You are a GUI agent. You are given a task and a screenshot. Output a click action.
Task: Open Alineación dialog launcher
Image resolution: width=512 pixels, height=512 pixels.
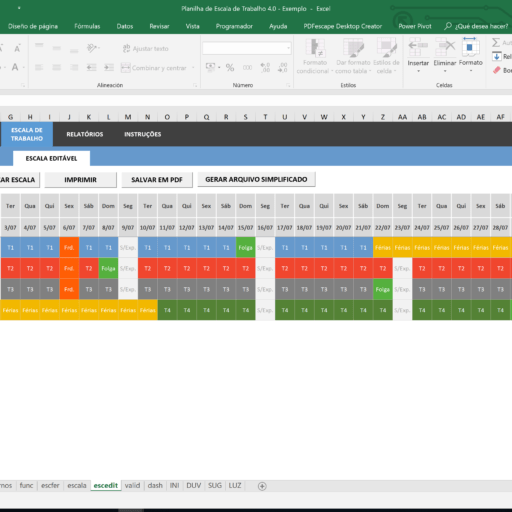pos(195,86)
